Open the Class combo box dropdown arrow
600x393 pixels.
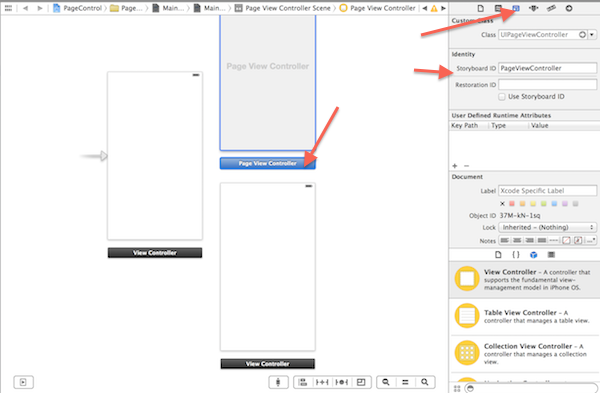coord(592,34)
